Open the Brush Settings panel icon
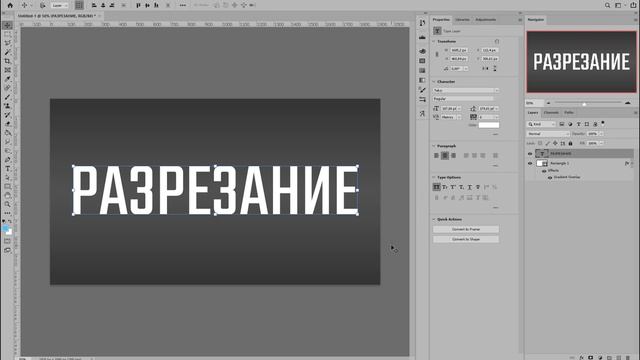The height and width of the screenshot is (360, 640). coord(422,90)
